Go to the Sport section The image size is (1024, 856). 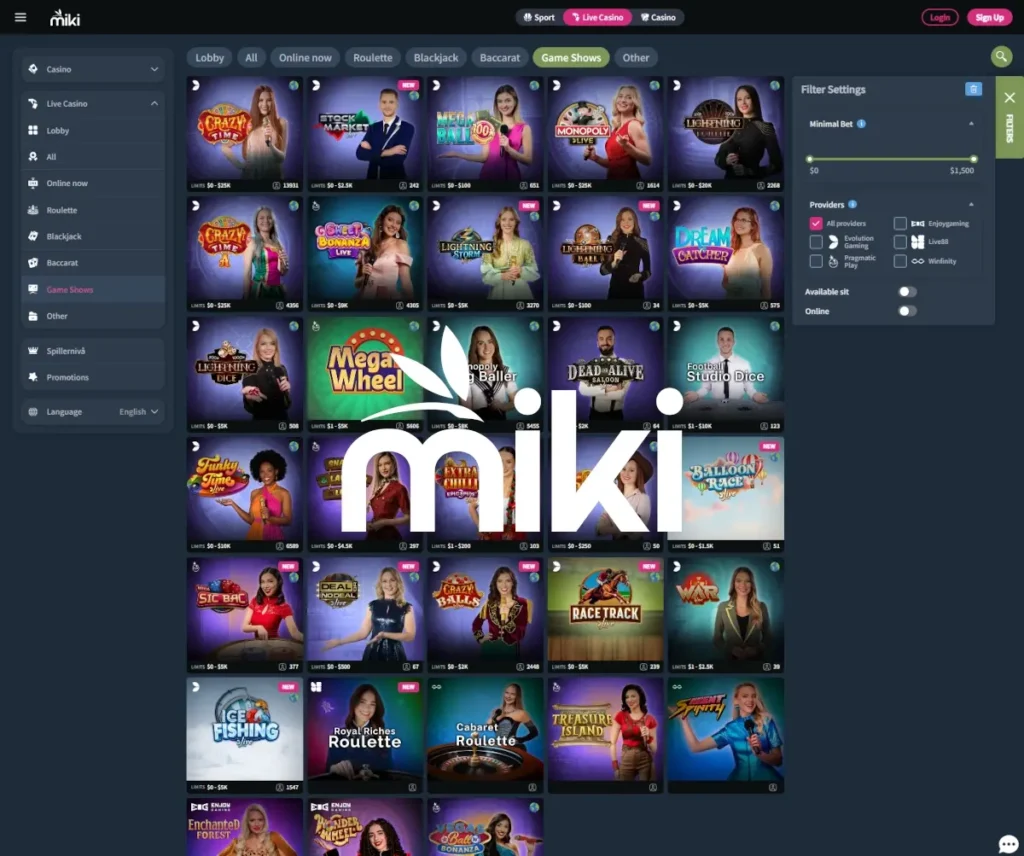(x=539, y=18)
